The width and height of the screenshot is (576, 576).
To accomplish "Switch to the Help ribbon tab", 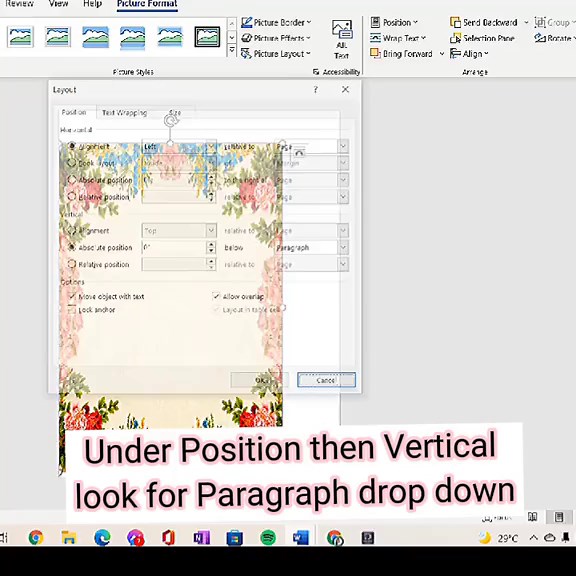I will (92, 4).
